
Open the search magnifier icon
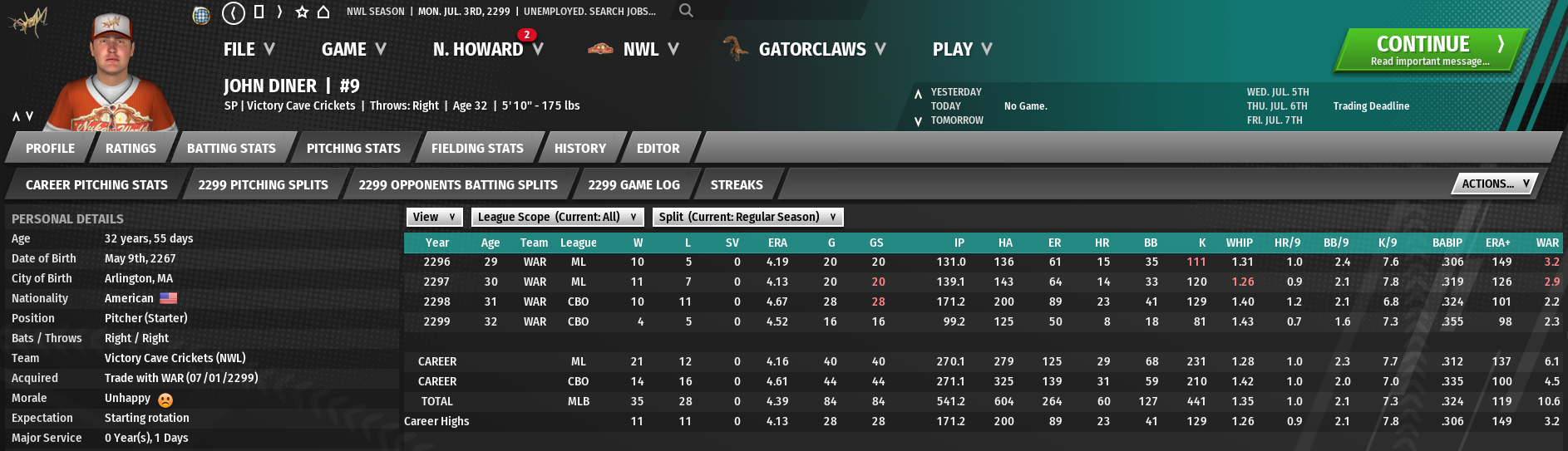(x=685, y=11)
